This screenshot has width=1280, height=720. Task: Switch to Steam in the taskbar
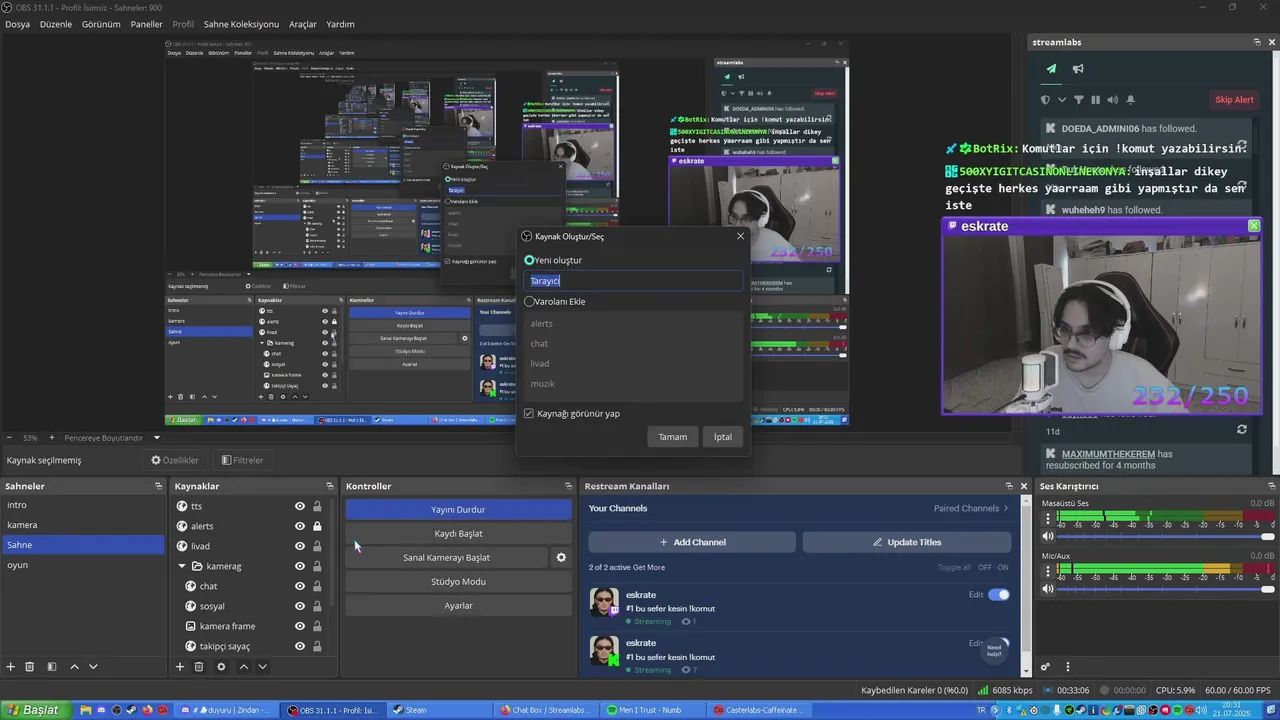440,710
